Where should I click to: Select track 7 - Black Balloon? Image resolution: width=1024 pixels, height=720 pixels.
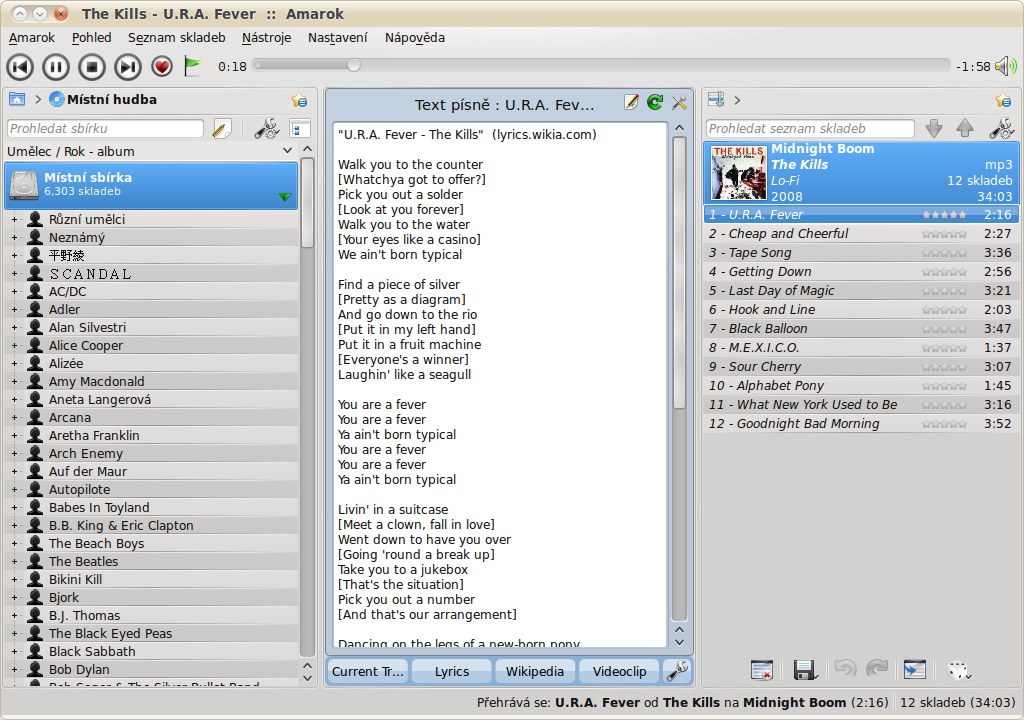point(859,329)
